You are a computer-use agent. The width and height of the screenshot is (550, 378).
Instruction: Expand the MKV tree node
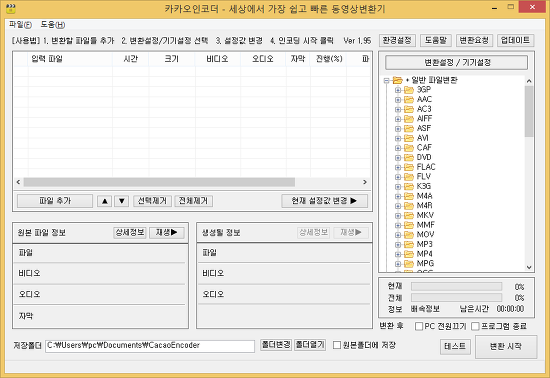tap(398, 216)
